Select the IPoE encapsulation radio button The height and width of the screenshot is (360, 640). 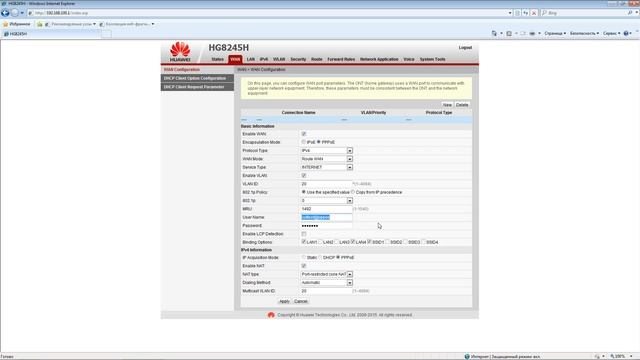coord(303,142)
